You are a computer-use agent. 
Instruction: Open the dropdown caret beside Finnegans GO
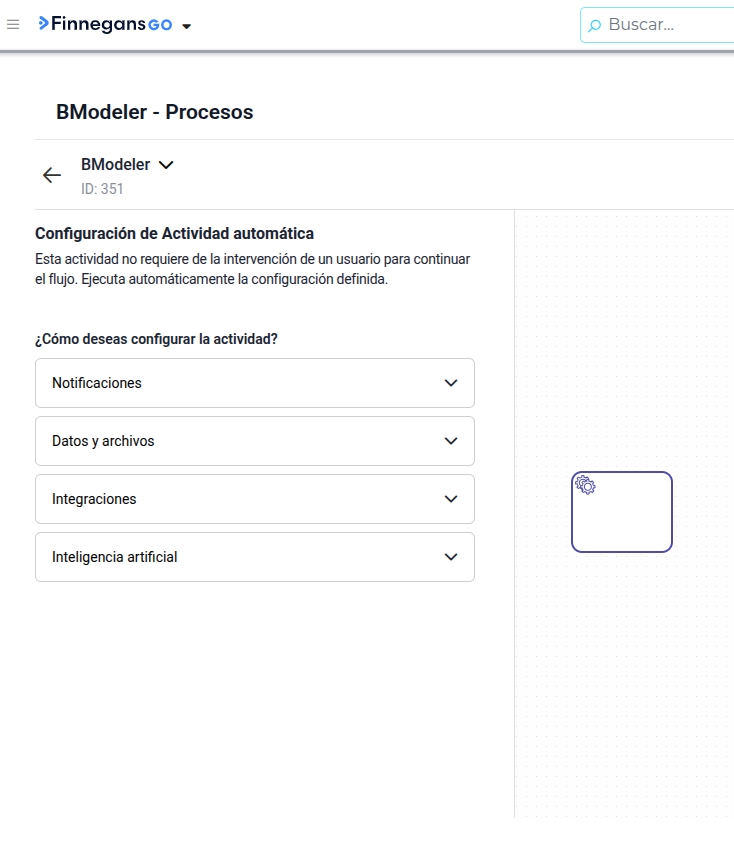[x=186, y=26]
